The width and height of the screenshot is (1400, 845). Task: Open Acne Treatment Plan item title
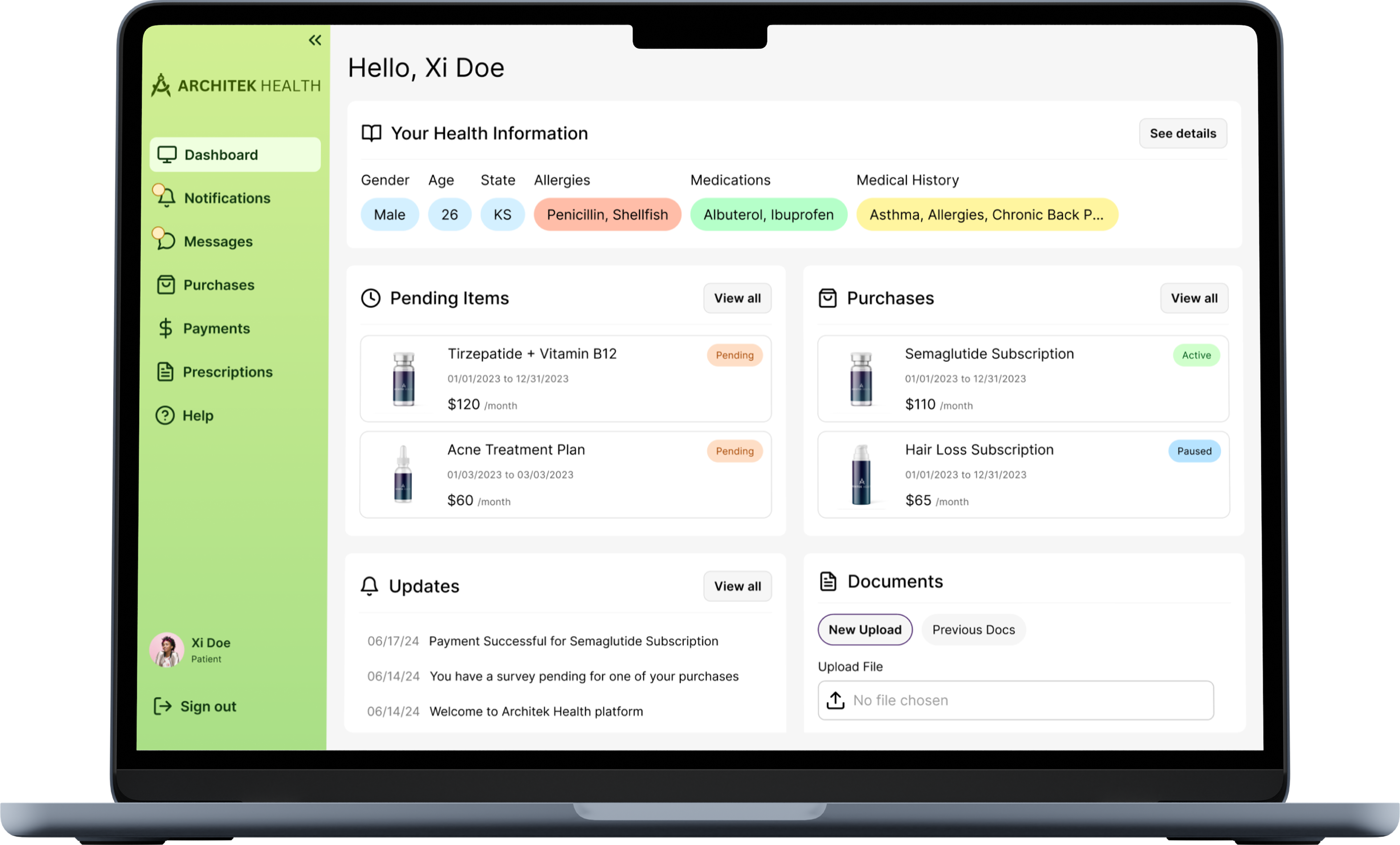point(516,450)
